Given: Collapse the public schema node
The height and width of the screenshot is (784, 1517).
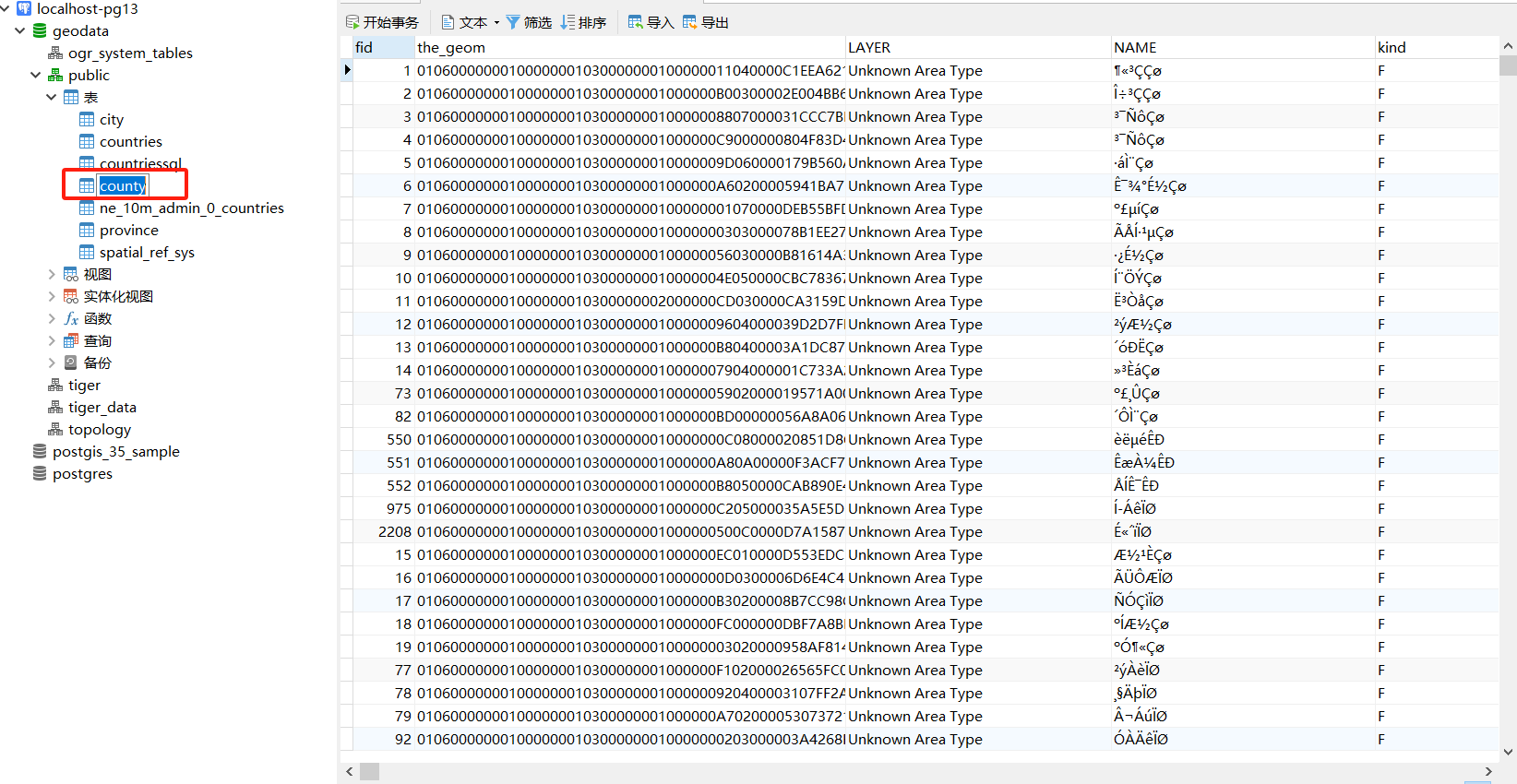Looking at the screenshot, I should click(36, 75).
